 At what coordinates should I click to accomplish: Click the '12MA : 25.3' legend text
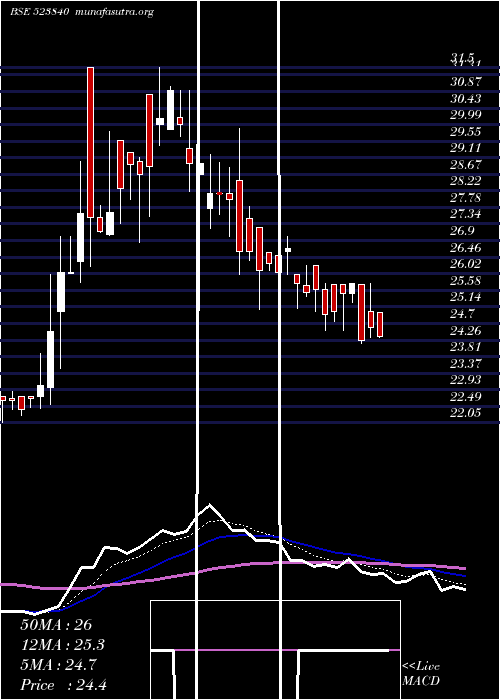coord(63,645)
